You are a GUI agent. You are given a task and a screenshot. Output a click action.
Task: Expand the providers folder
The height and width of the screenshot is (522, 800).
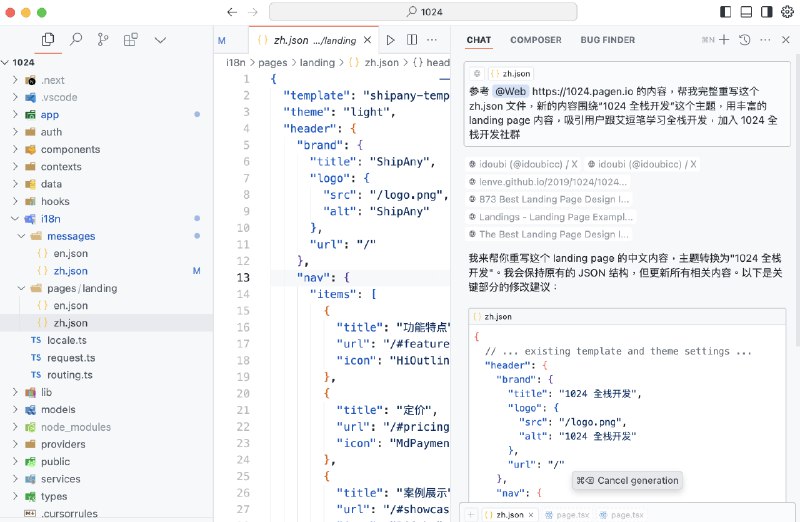click(15, 444)
